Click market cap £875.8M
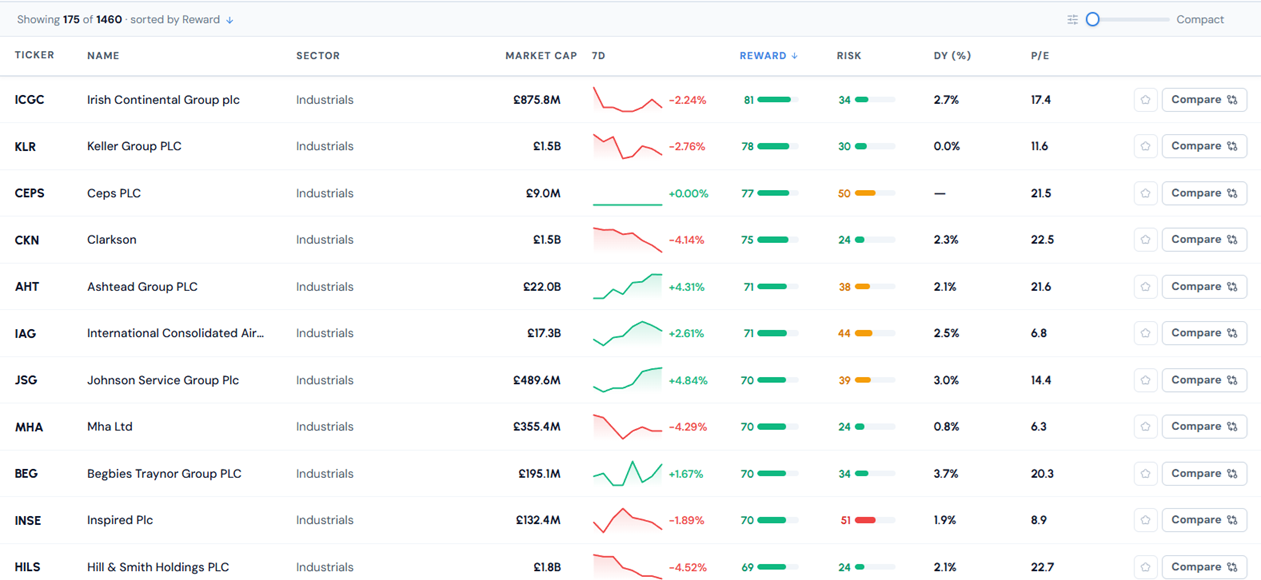This screenshot has width=1261, height=580. [537, 100]
